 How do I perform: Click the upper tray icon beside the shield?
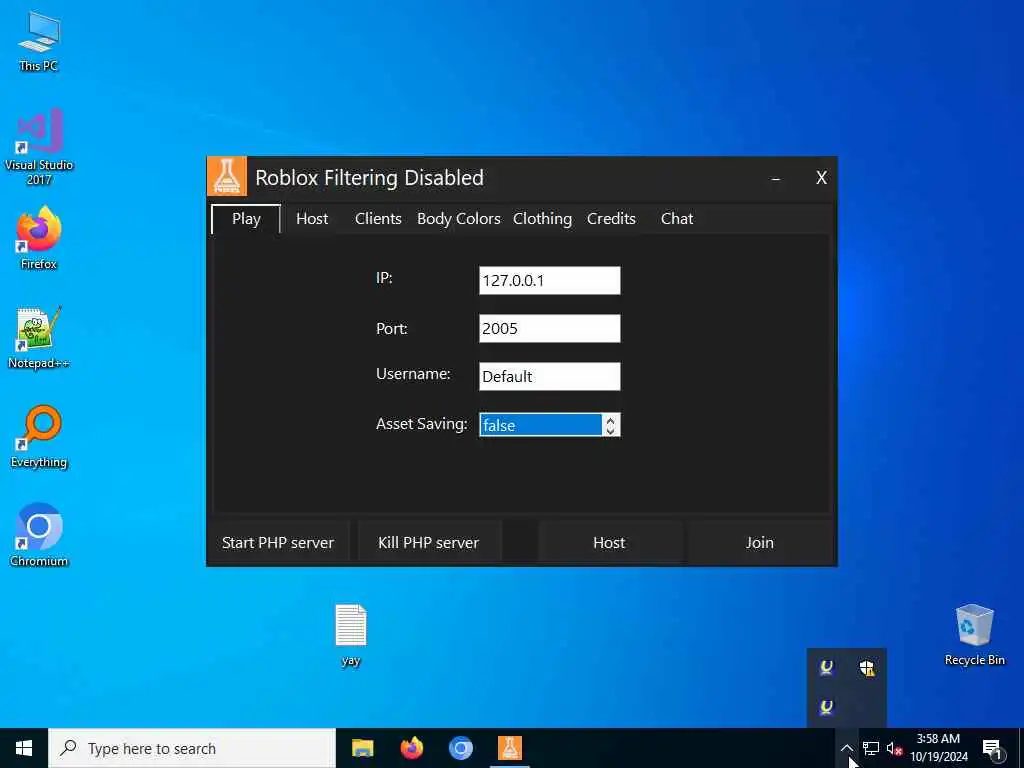tap(827, 668)
